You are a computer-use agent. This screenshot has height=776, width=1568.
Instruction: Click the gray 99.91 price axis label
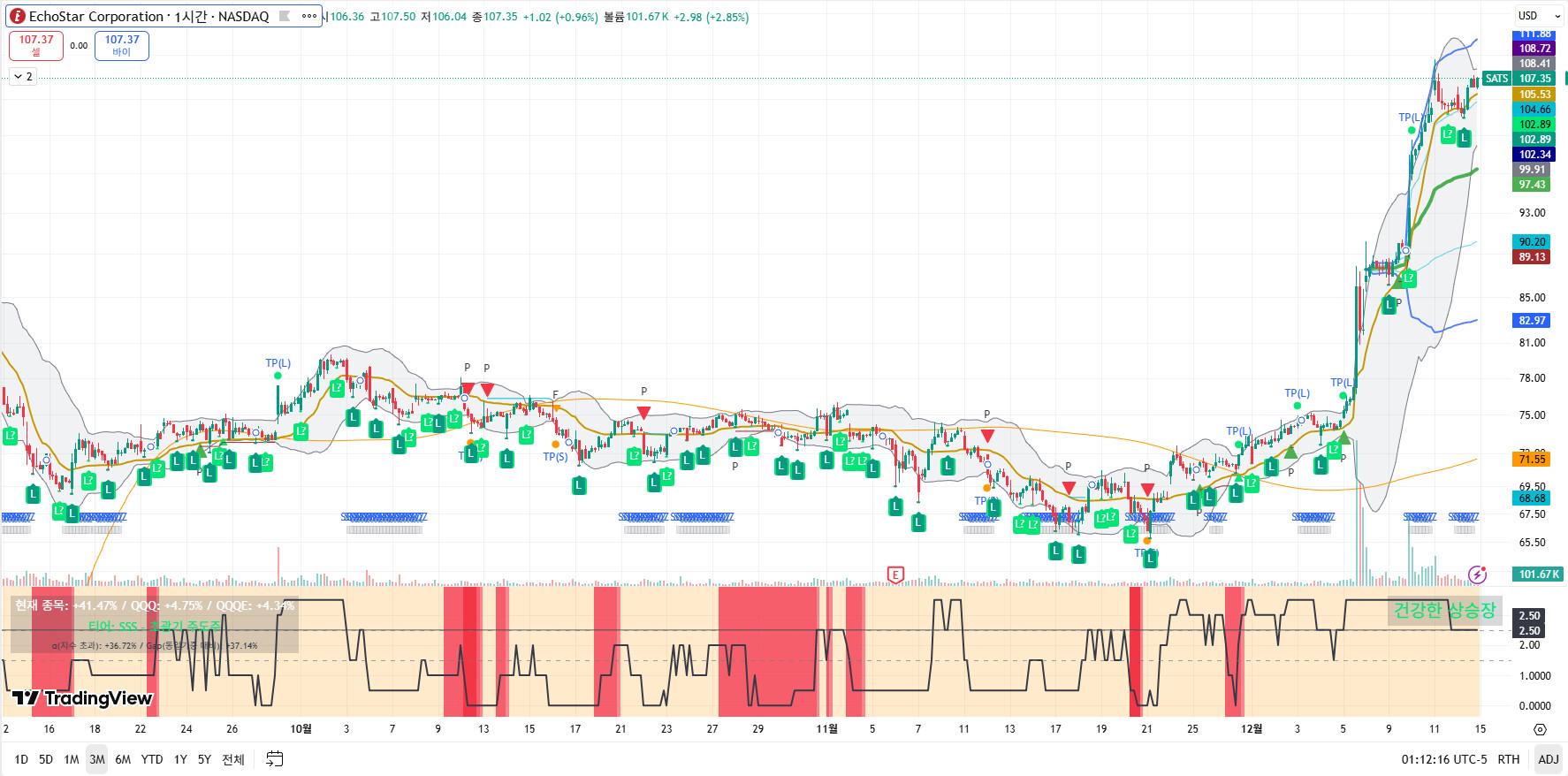tap(1533, 170)
